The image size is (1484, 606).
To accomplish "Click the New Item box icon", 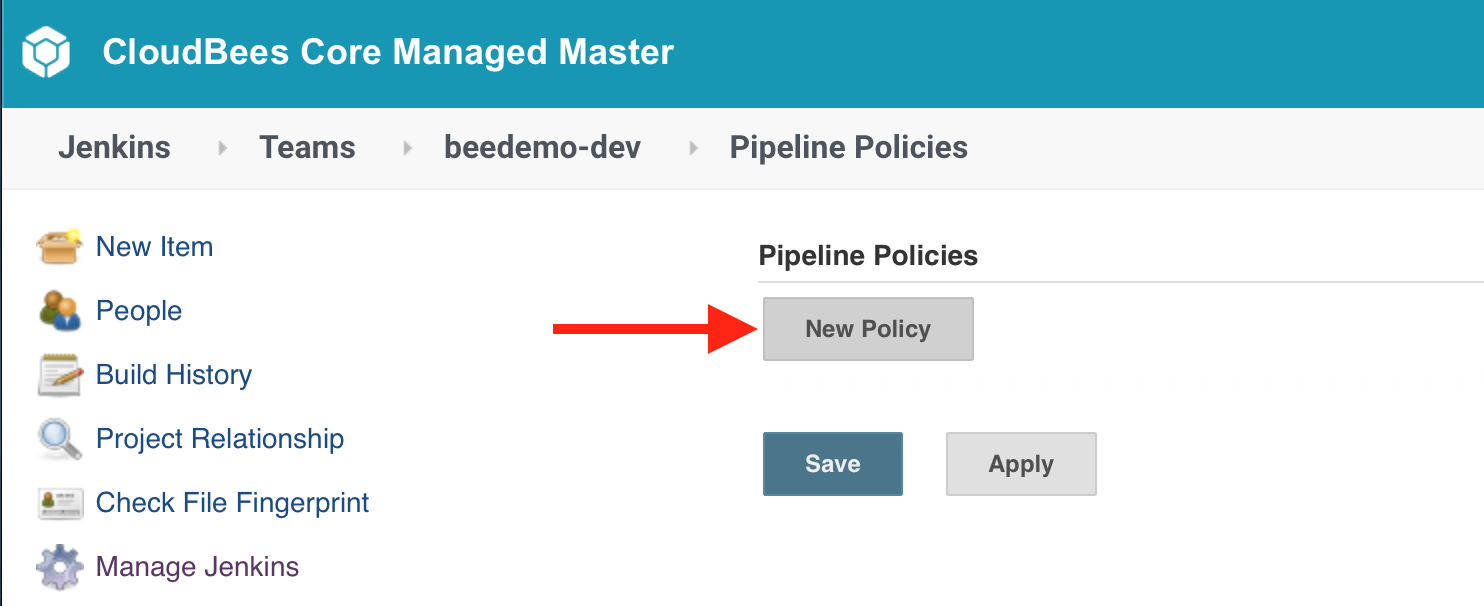I will 59,247.
